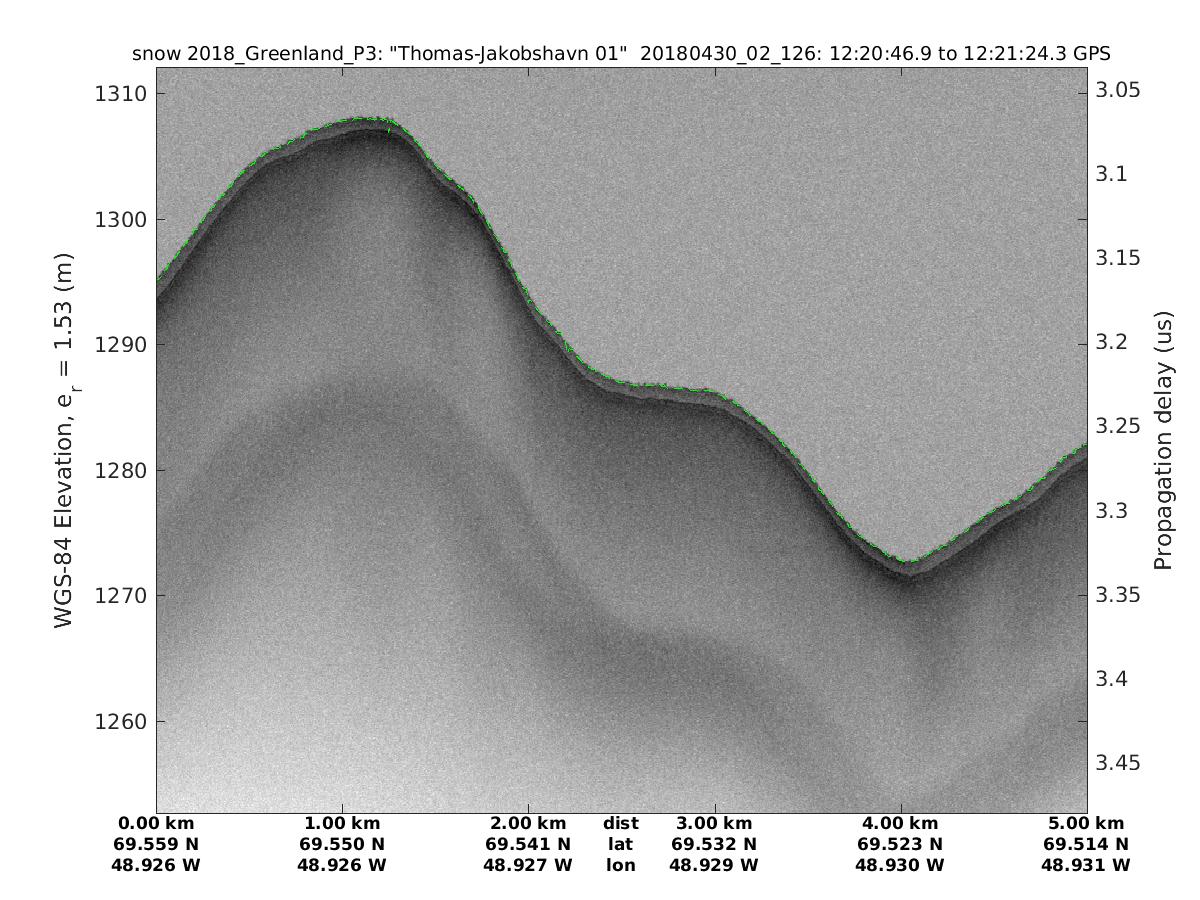This screenshot has width=1200, height=900.
Task: Click the "2.00 km" distance label
Action: 527,824
